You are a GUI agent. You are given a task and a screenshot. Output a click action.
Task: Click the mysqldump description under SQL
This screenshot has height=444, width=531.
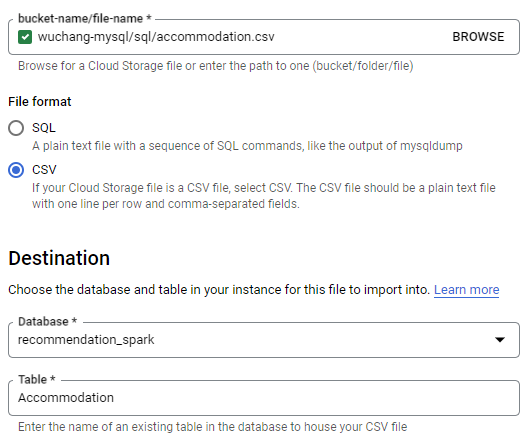[x=247, y=146]
